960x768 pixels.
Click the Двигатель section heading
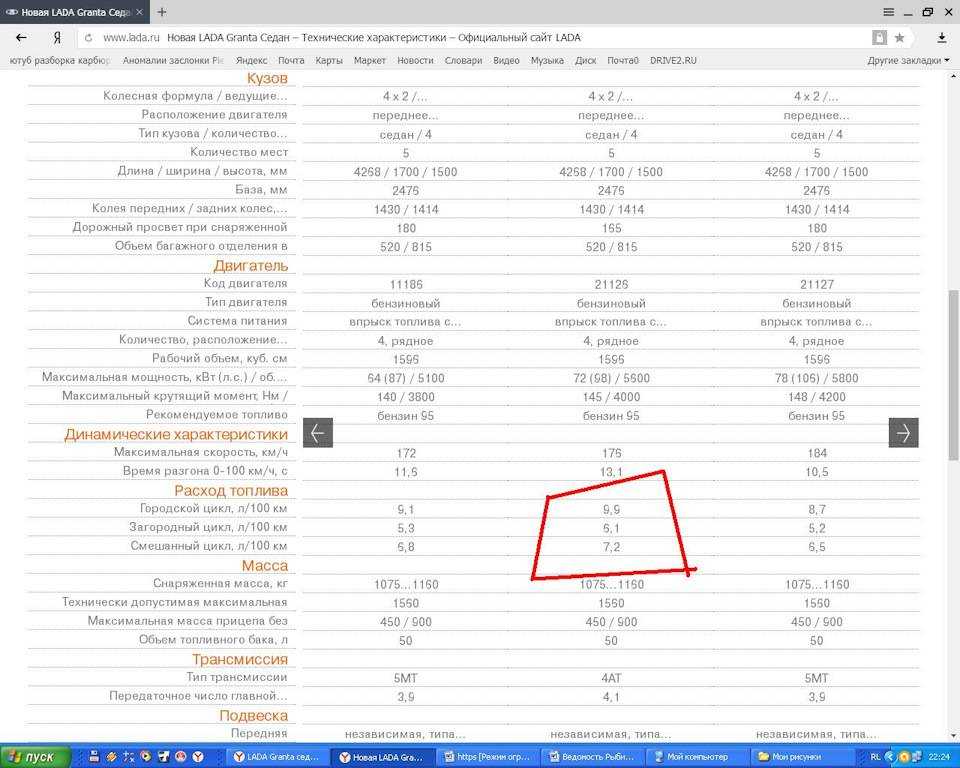point(250,266)
